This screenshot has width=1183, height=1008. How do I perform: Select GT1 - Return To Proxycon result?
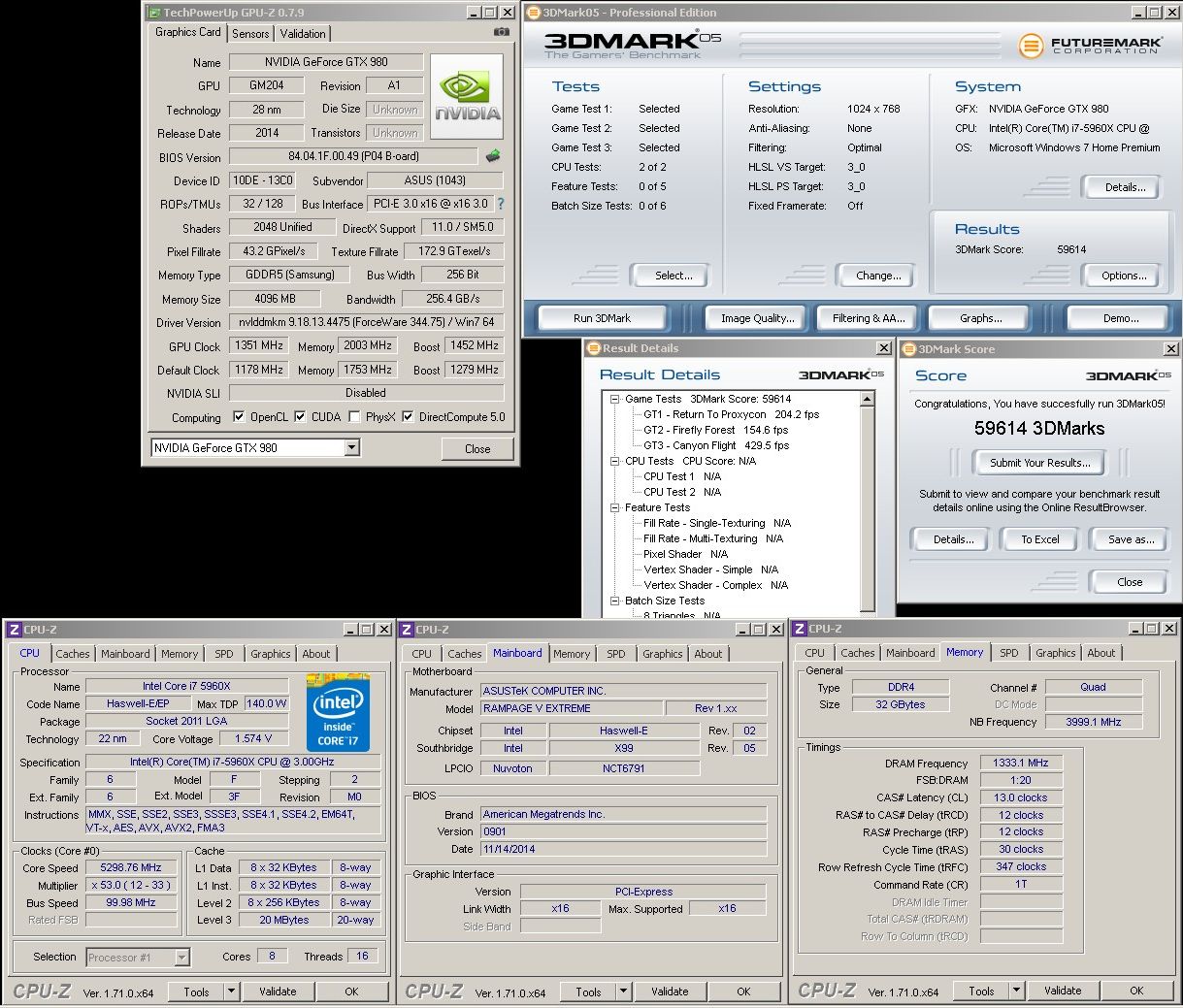pos(732,414)
